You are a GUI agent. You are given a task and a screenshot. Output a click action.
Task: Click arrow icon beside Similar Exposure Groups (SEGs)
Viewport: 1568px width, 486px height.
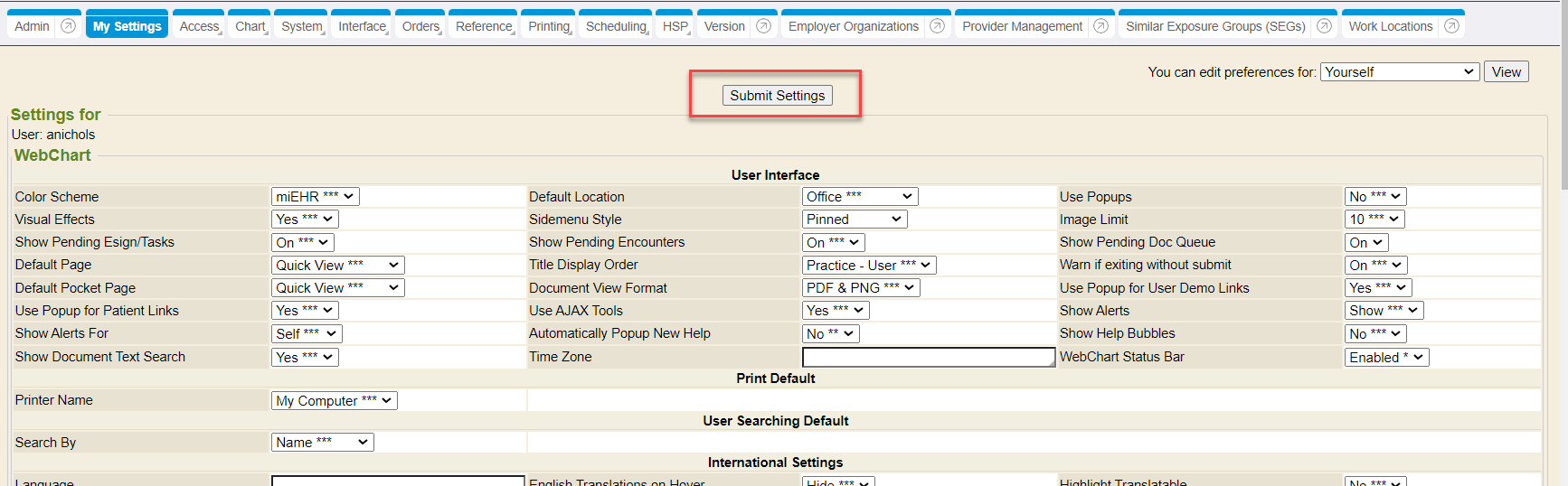[x=1324, y=26]
